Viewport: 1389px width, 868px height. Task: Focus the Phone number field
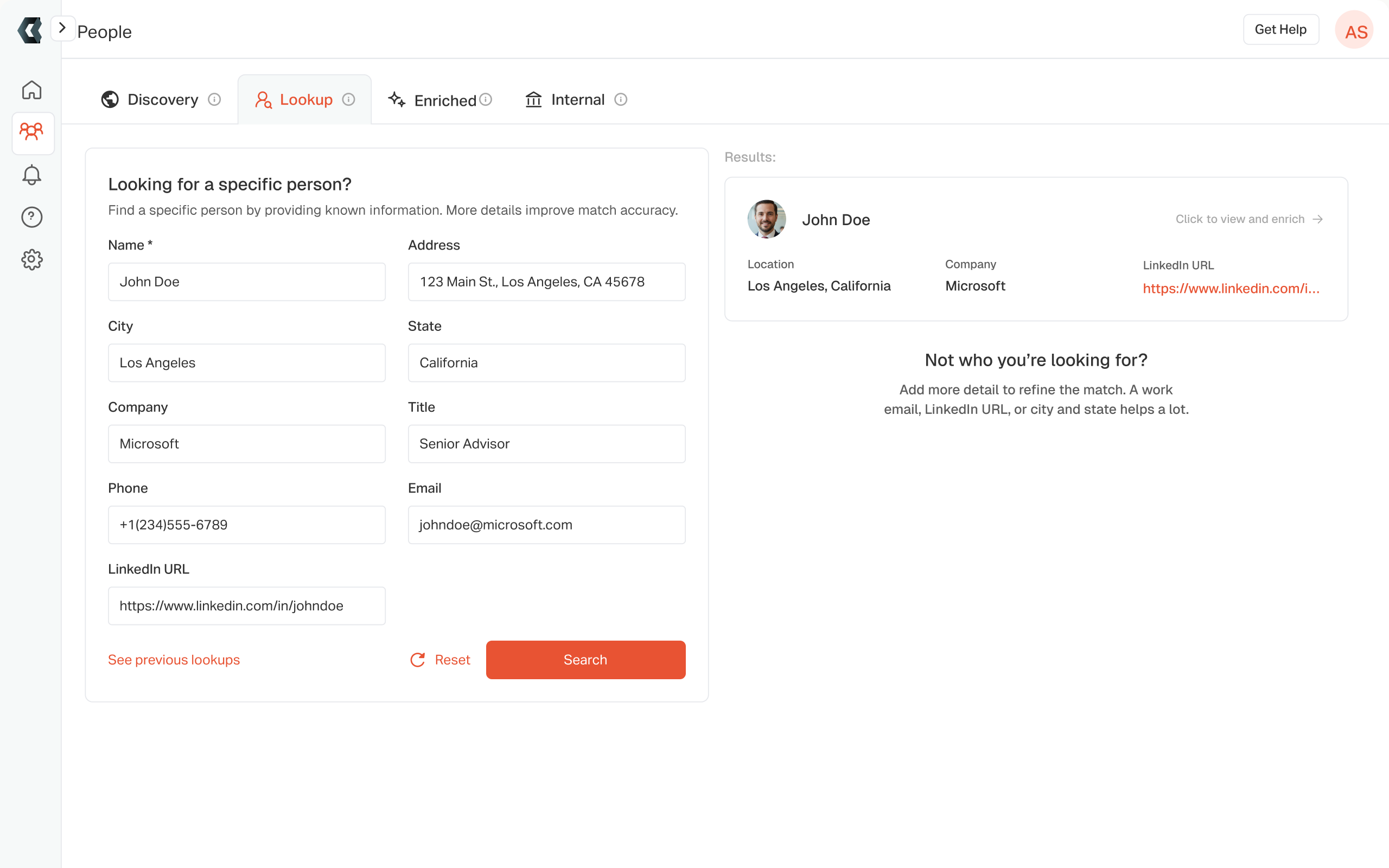pyautogui.click(x=247, y=525)
